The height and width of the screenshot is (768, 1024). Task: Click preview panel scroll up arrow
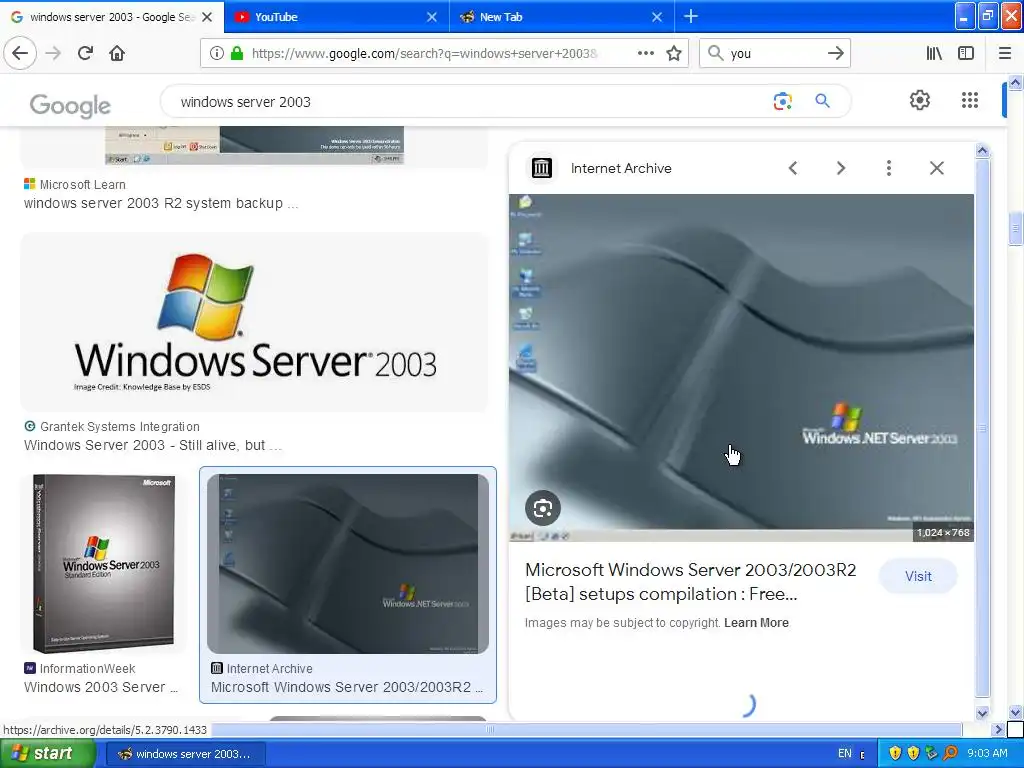982,152
